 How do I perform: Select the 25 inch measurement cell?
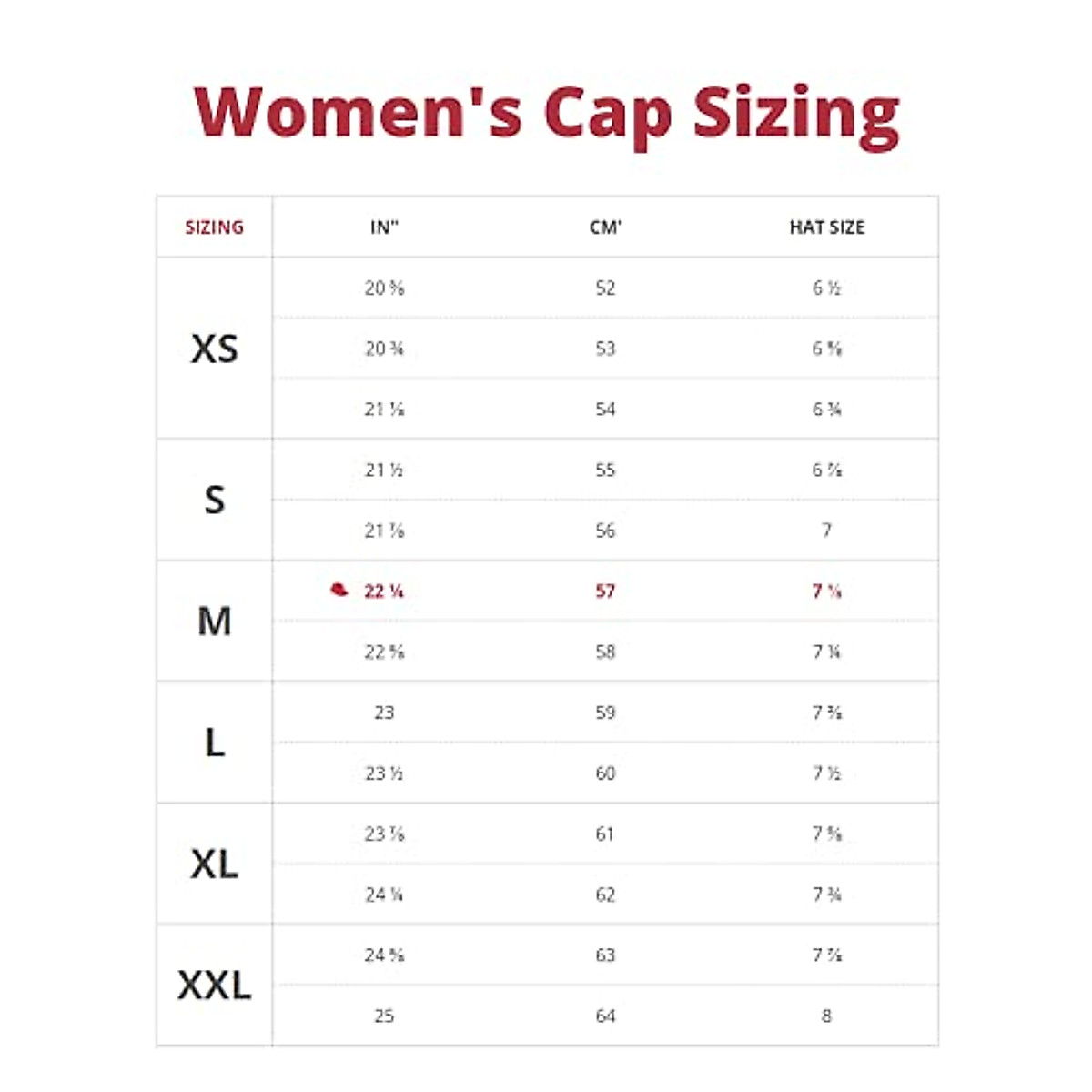pos(384,1016)
